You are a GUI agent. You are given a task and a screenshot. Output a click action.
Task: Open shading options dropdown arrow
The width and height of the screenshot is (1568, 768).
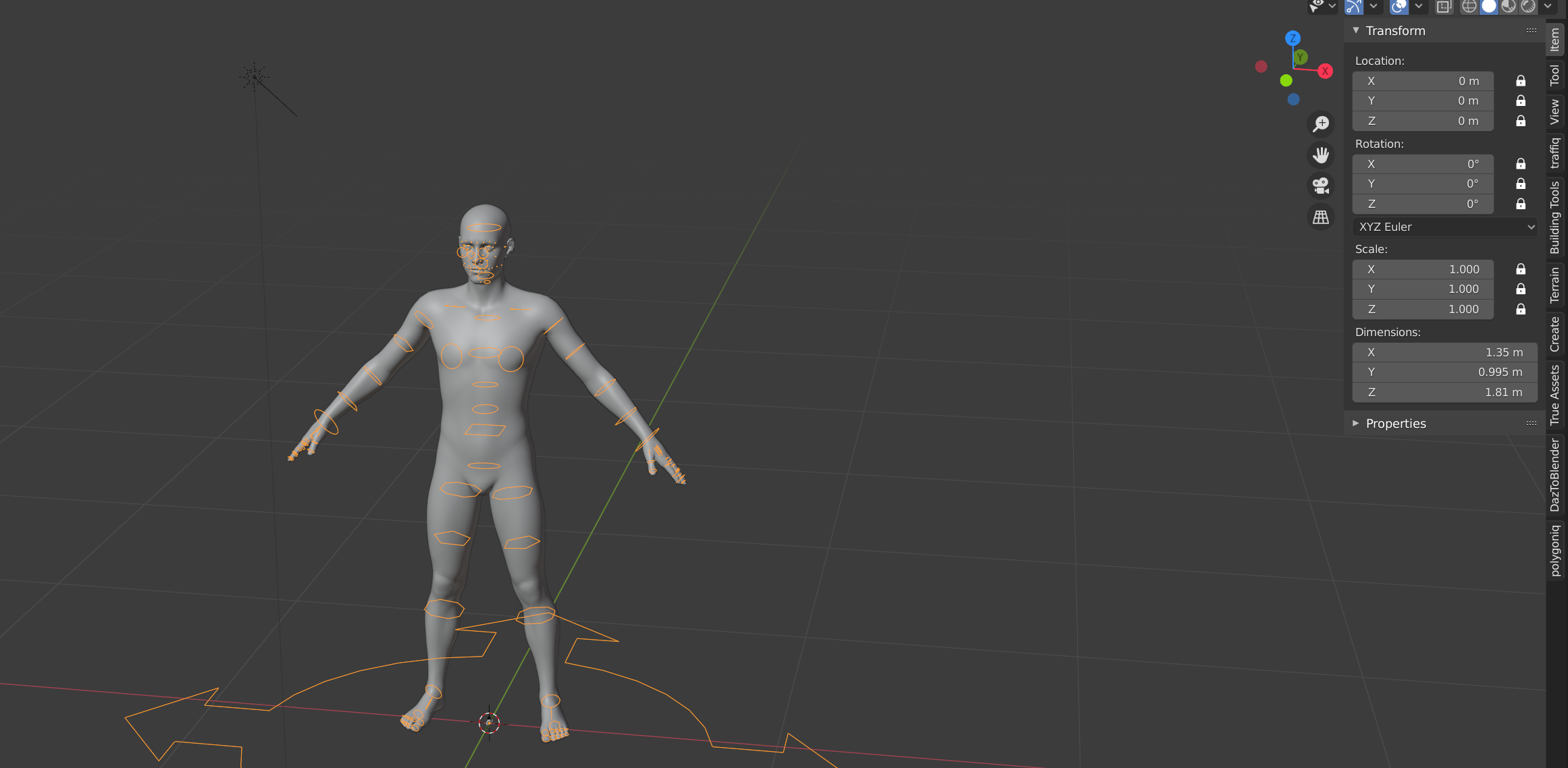[1548, 7]
